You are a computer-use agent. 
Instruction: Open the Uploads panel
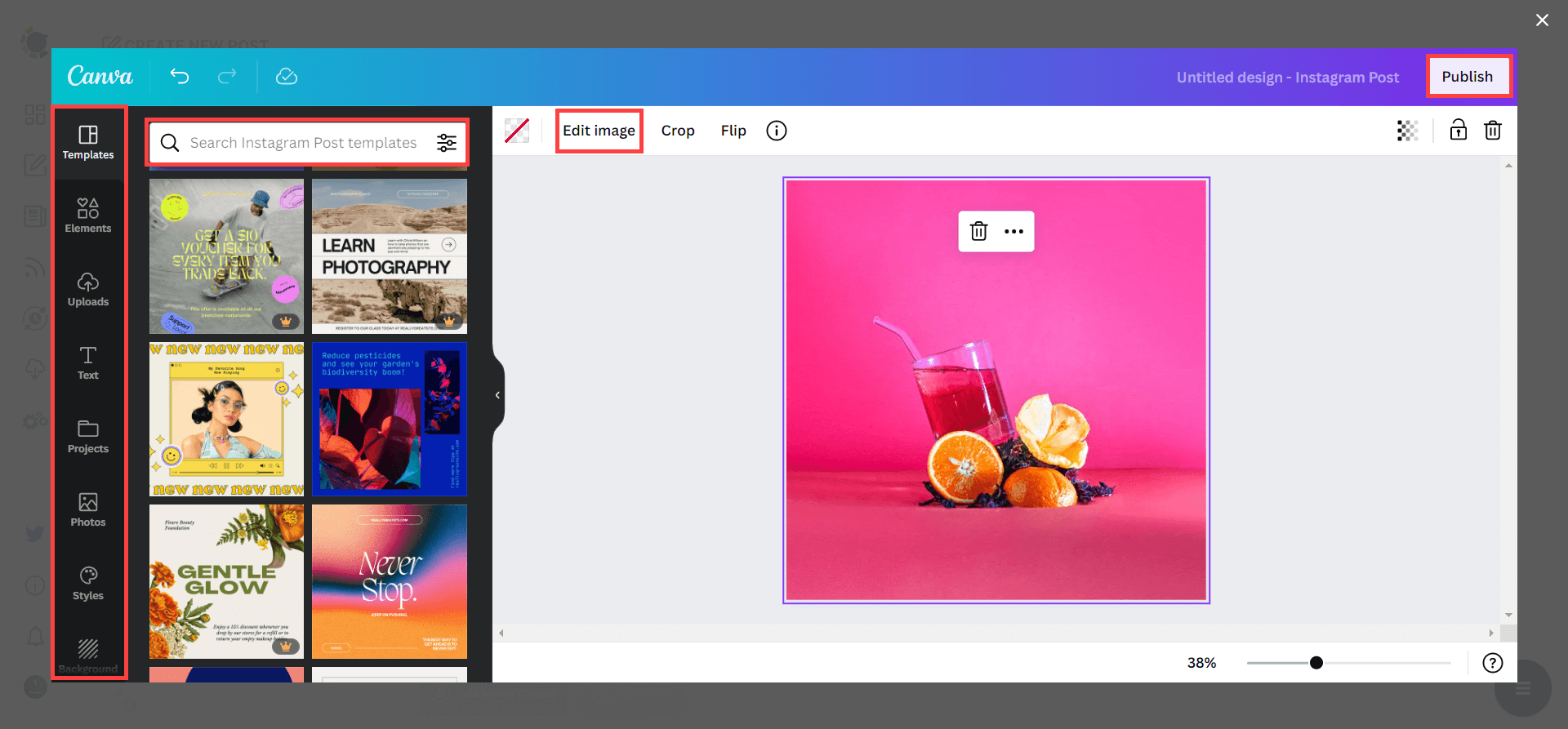tap(88, 289)
